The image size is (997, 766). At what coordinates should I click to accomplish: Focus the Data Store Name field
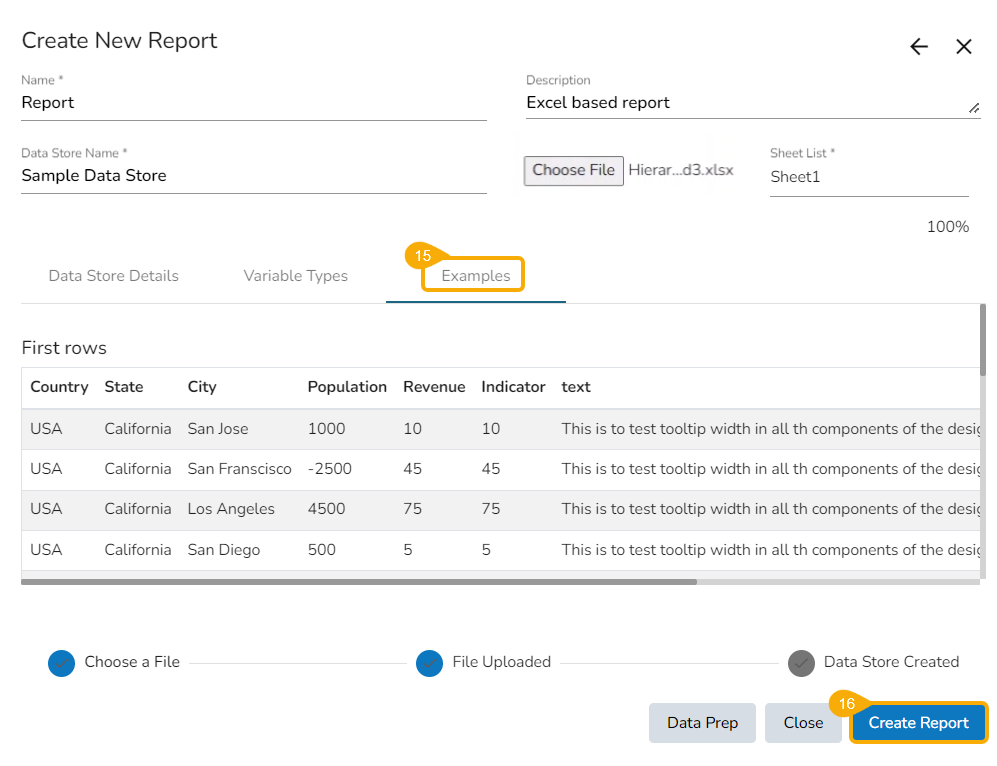253,175
